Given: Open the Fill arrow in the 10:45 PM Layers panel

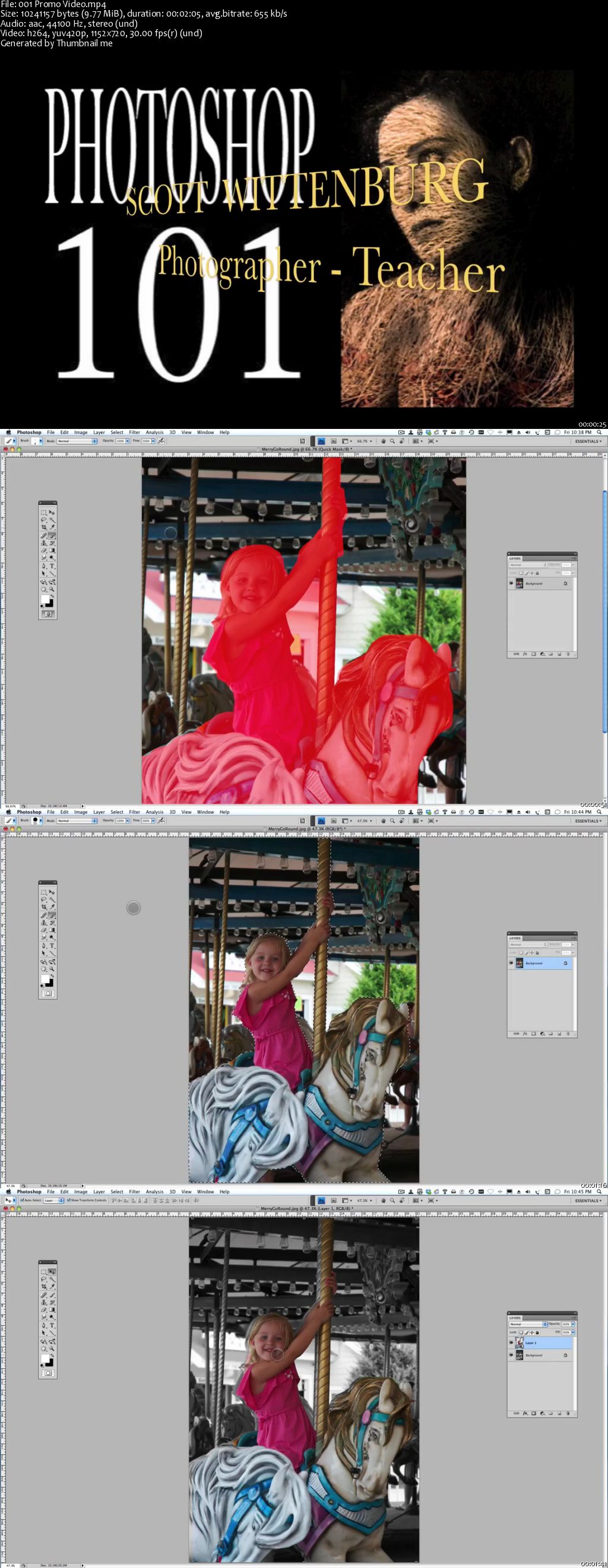Looking at the screenshot, I should pyautogui.click(x=574, y=1333).
